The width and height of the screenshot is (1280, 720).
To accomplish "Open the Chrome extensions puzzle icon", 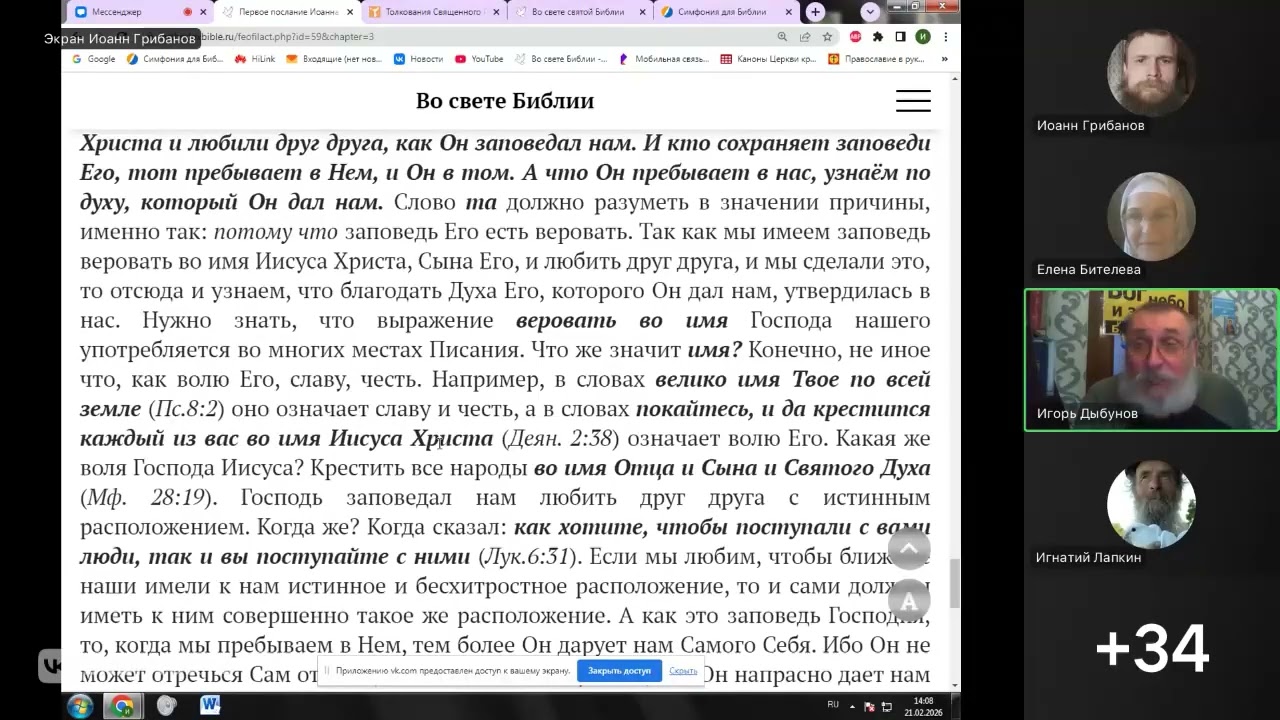I will click(x=878, y=37).
